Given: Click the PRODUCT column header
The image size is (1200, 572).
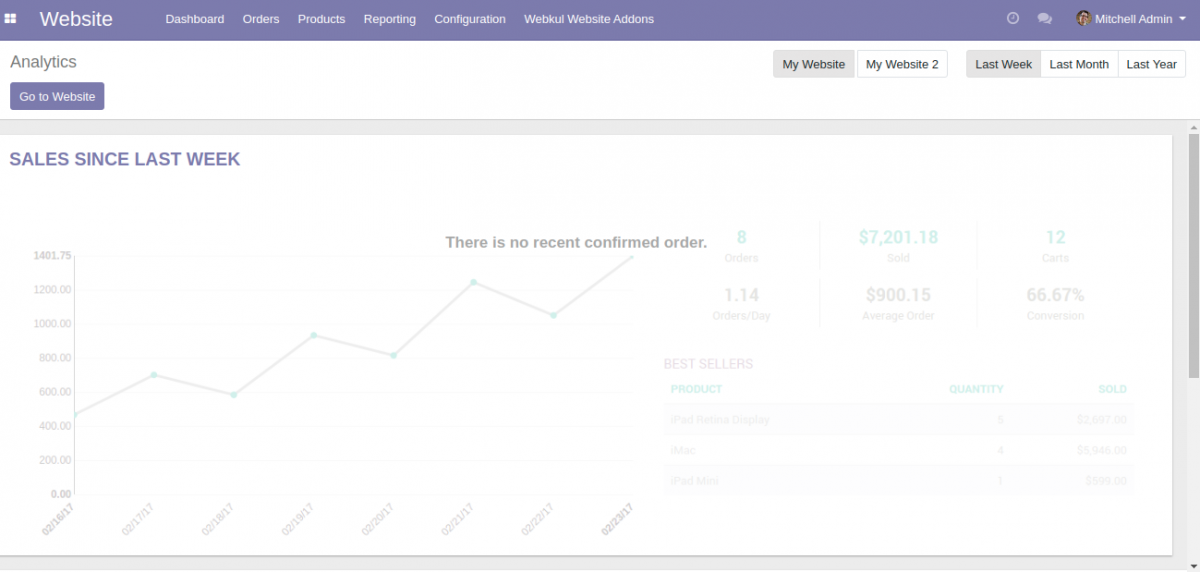Looking at the screenshot, I should [x=696, y=389].
